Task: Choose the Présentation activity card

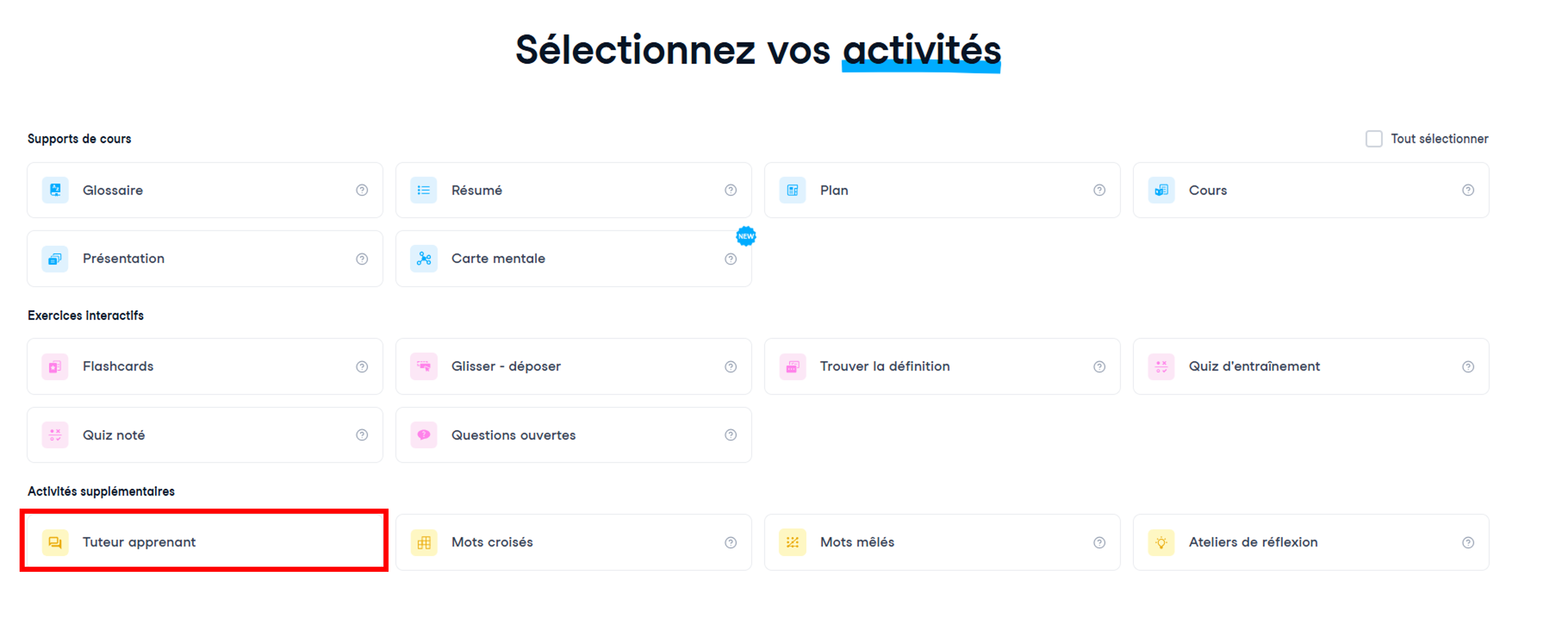Action: 205,259
